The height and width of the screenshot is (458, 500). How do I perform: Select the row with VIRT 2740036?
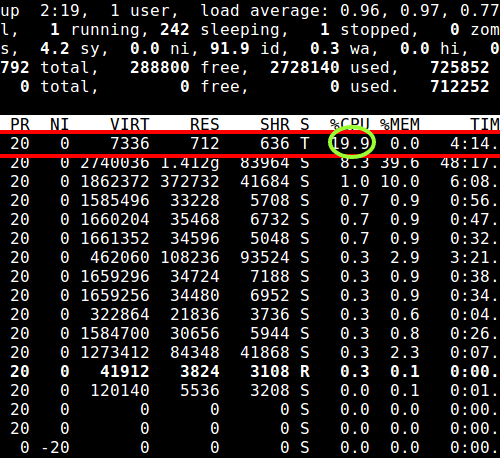tap(250, 163)
